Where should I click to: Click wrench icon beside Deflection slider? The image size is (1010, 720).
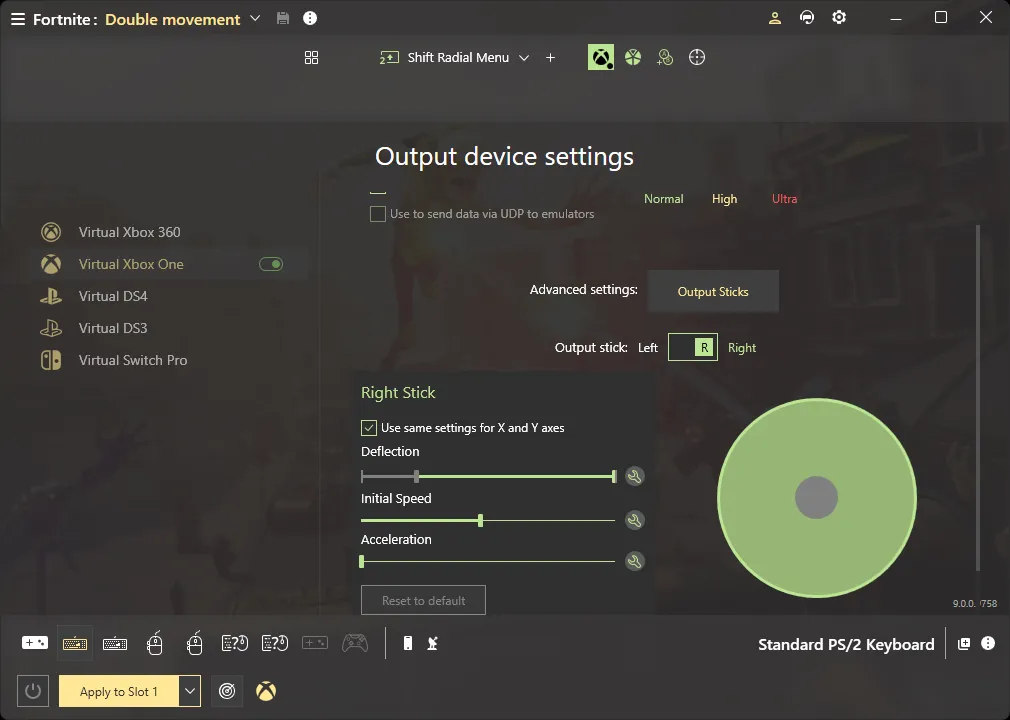point(634,476)
